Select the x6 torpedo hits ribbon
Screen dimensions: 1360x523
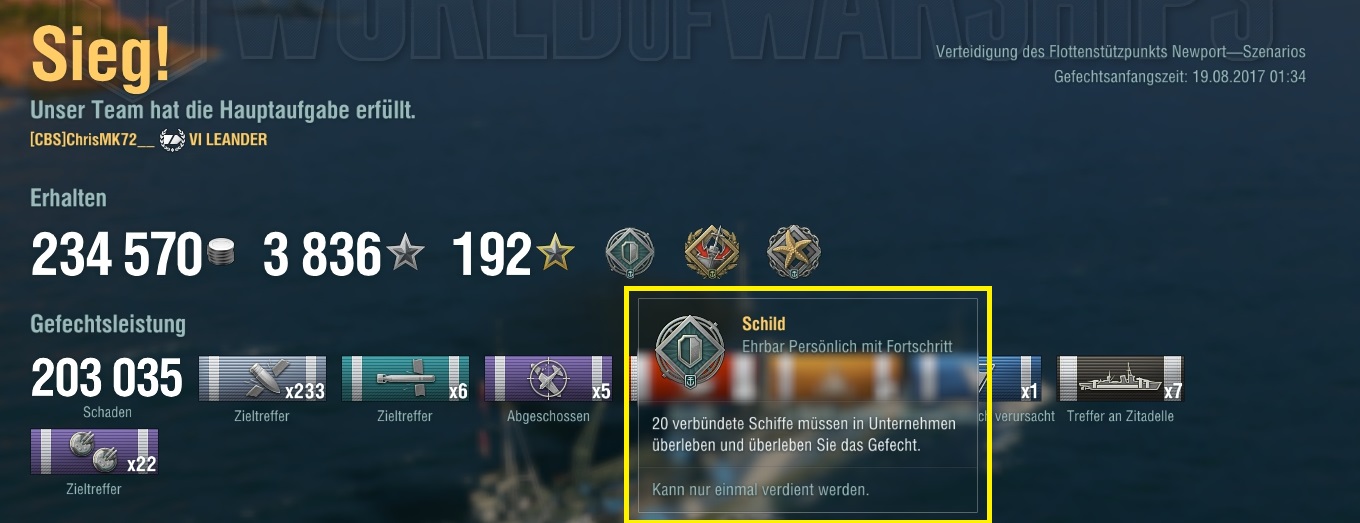pyautogui.click(x=405, y=379)
